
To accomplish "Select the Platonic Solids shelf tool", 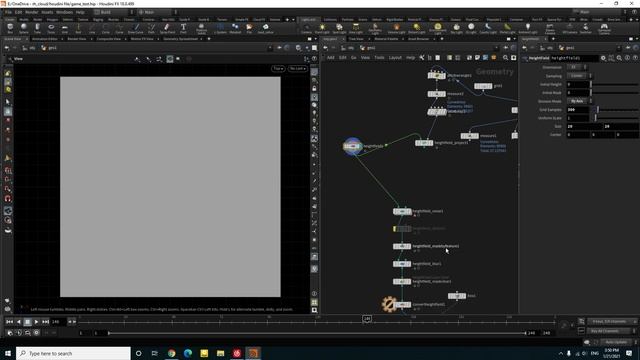I will tap(201, 28).
